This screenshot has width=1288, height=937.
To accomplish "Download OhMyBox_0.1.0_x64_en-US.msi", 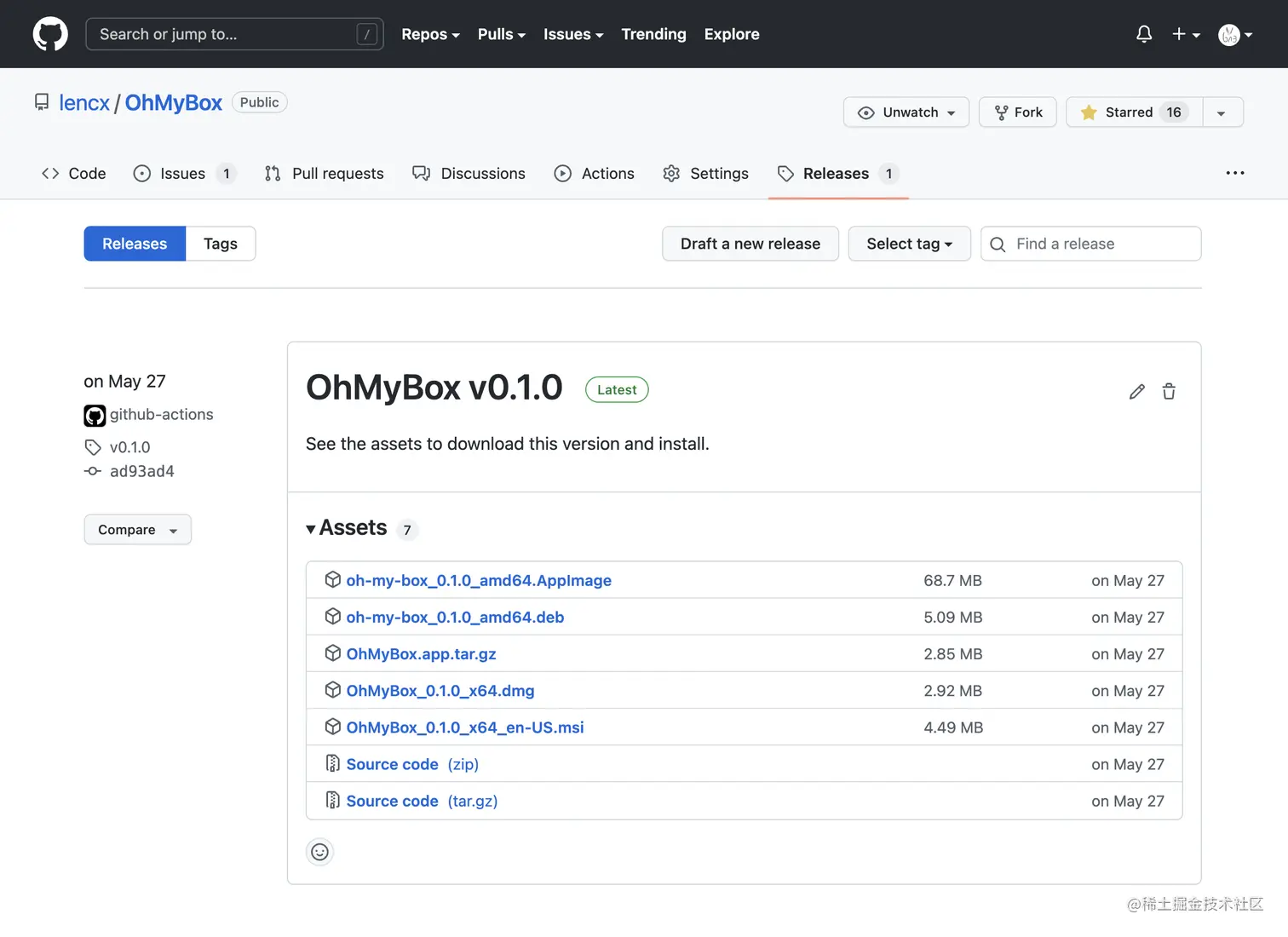I will click(x=465, y=727).
